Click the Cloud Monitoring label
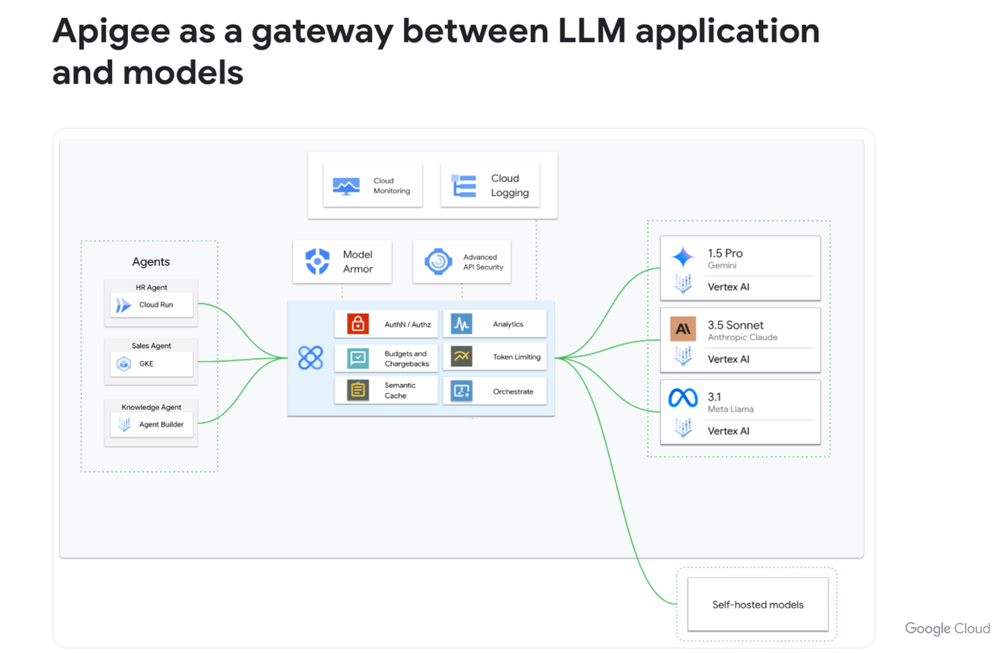999x653 pixels. click(391, 185)
